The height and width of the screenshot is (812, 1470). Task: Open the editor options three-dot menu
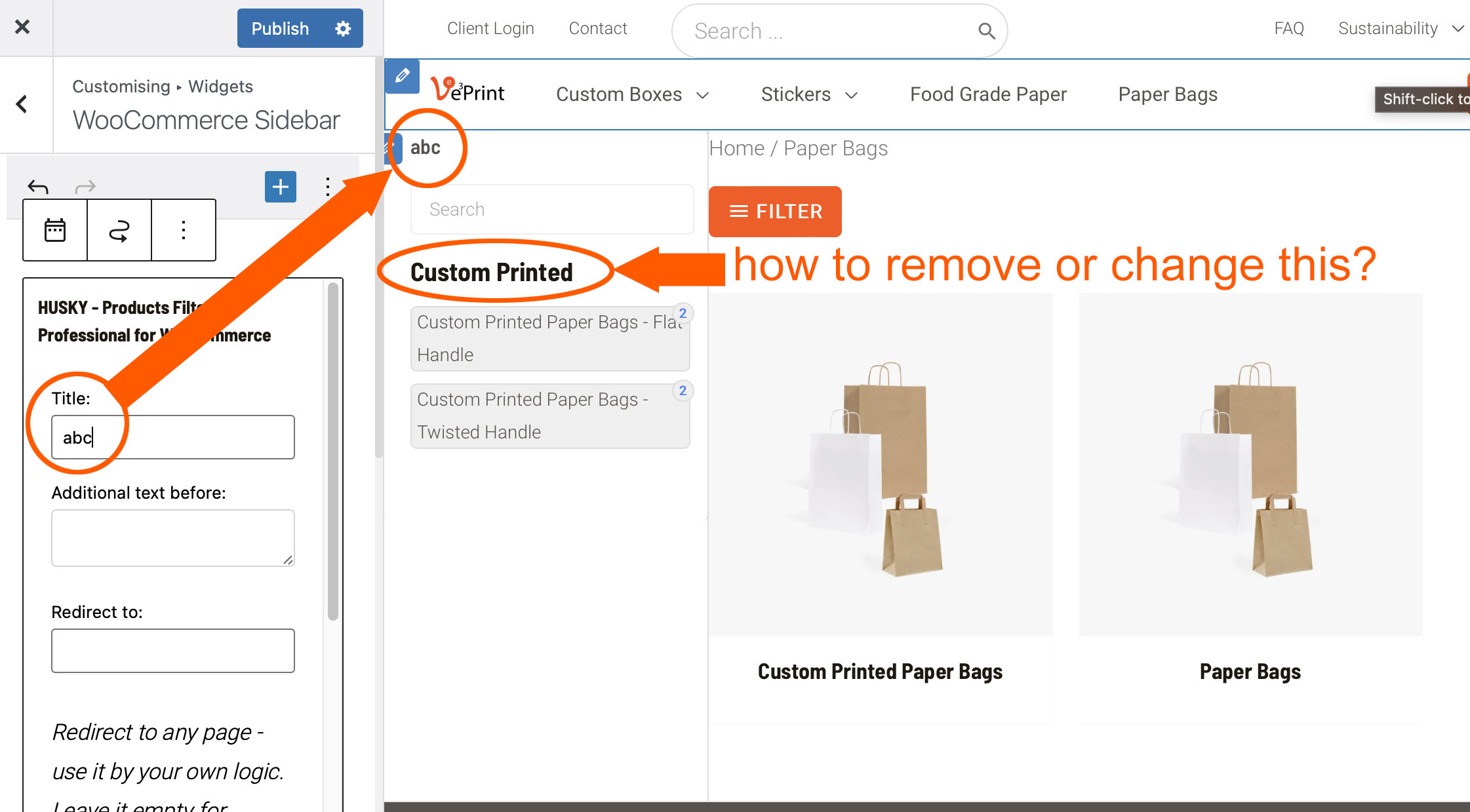(327, 187)
